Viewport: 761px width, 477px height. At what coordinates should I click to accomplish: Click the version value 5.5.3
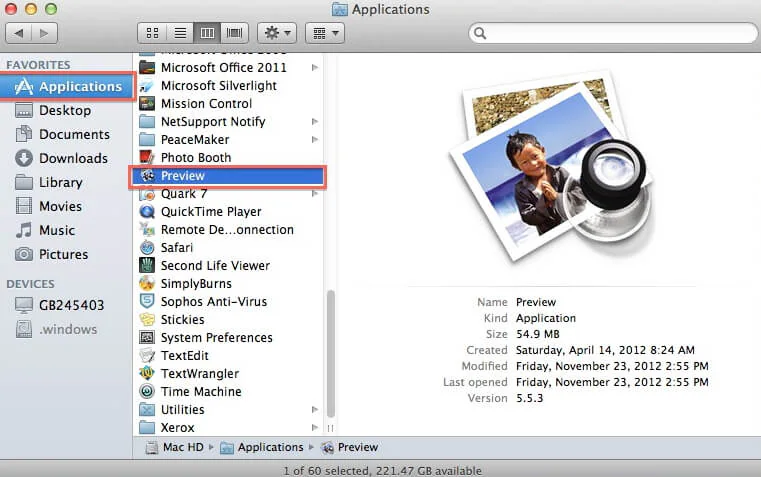click(x=529, y=398)
